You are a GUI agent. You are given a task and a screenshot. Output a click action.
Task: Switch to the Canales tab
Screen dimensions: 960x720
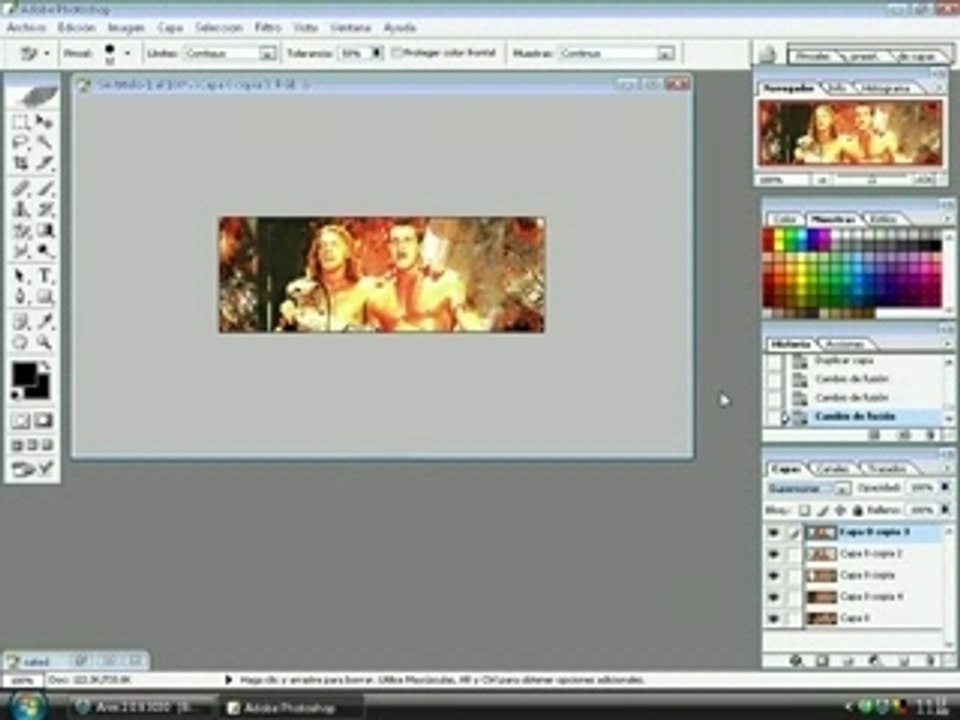(832, 469)
